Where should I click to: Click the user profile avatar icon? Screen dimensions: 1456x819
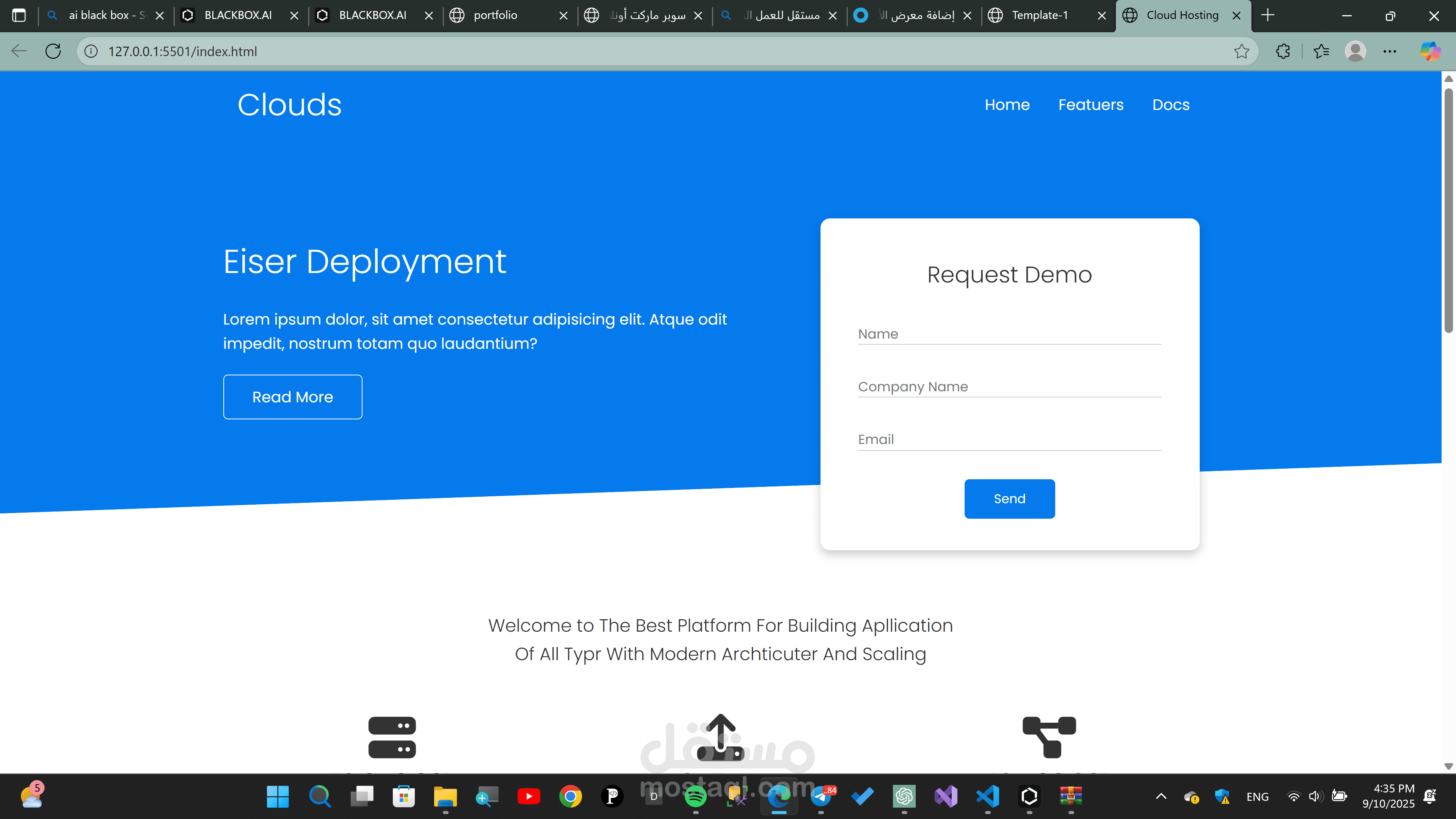point(1356,52)
